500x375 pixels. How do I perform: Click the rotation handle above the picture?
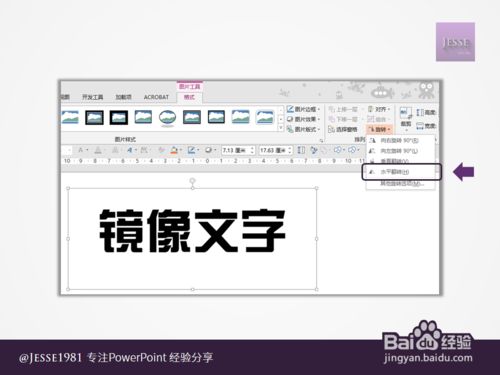pos(192,181)
